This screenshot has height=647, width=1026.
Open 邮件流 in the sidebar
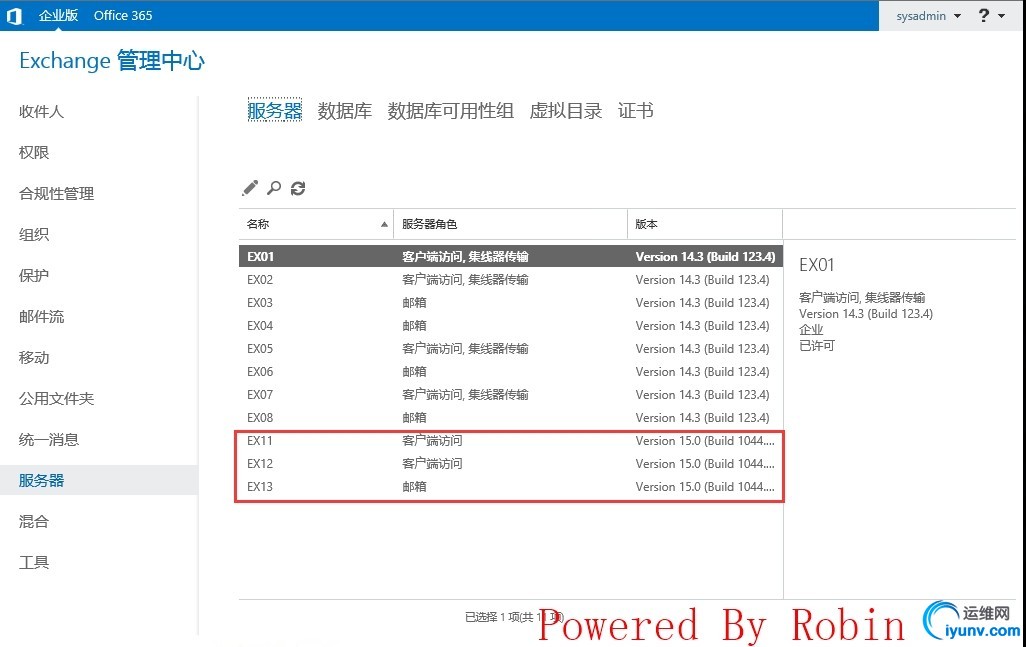coord(41,317)
